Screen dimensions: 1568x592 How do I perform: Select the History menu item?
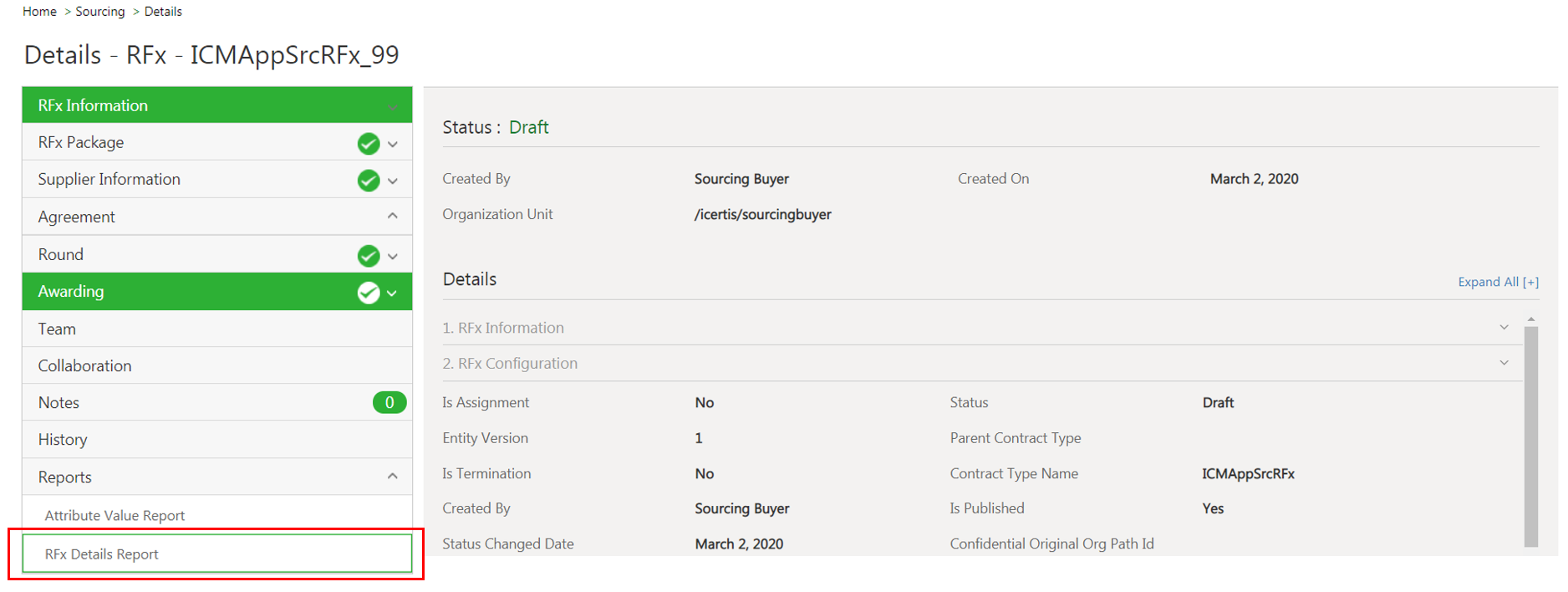pyautogui.click(x=63, y=440)
